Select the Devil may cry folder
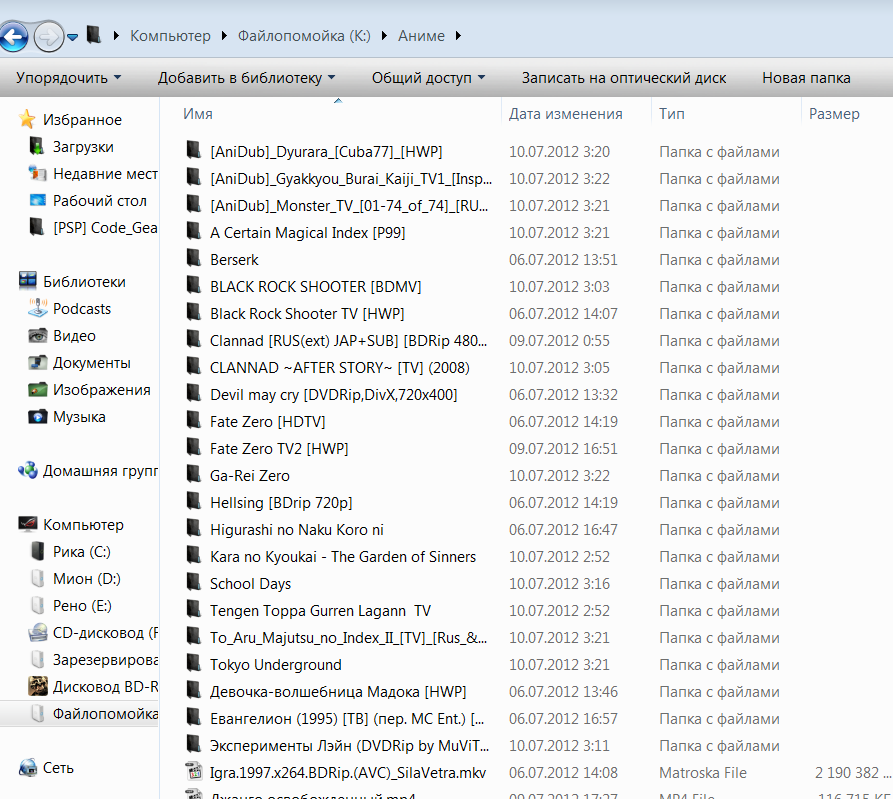This screenshot has width=893, height=799. (334, 395)
